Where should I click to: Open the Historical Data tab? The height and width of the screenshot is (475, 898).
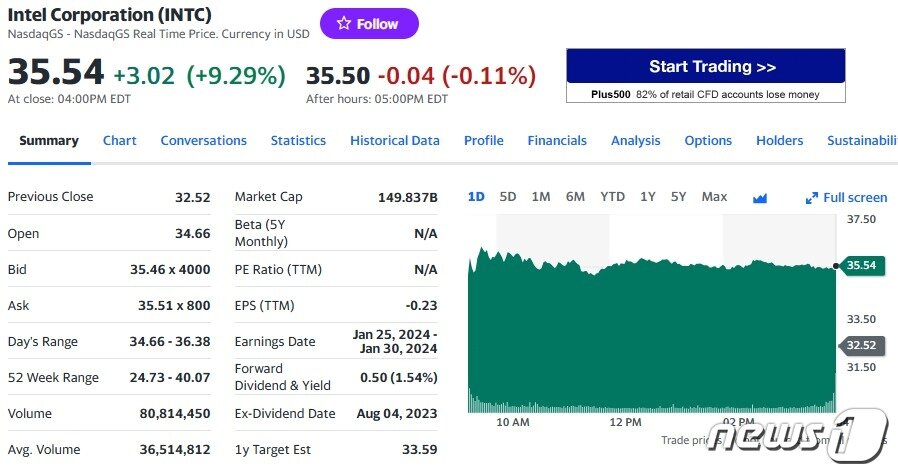point(395,141)
